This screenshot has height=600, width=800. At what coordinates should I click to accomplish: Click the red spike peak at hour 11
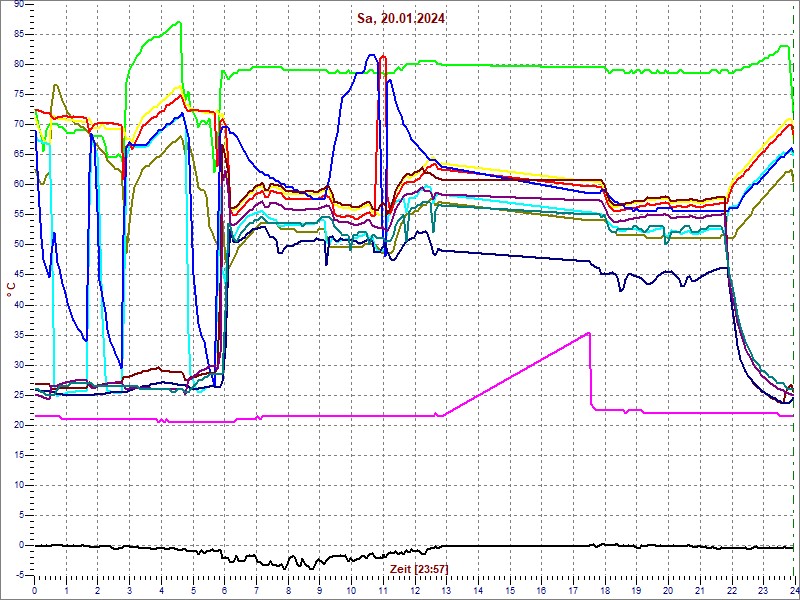pos(384,57)
